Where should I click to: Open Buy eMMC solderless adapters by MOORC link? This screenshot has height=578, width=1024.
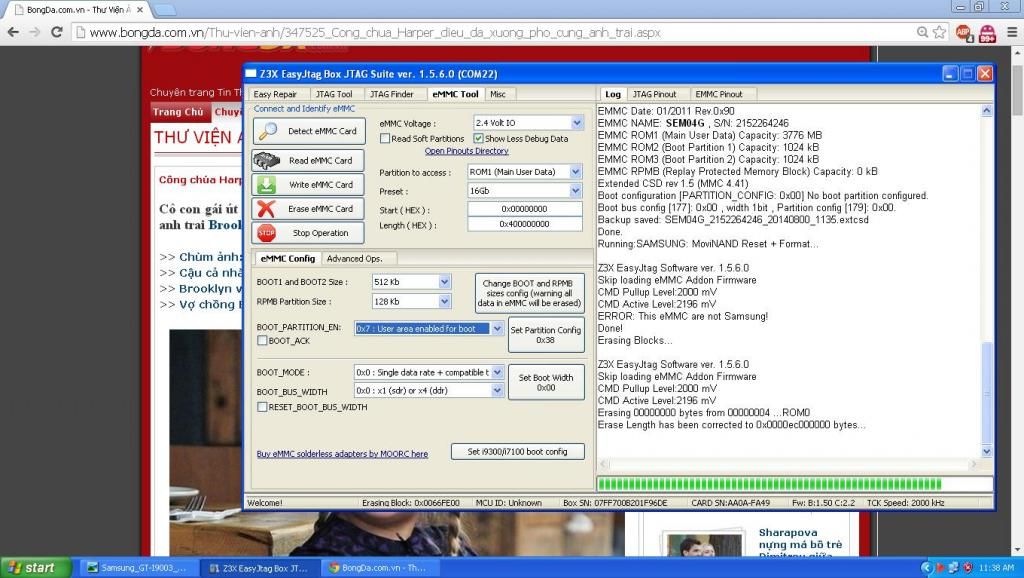coord(342,454)
